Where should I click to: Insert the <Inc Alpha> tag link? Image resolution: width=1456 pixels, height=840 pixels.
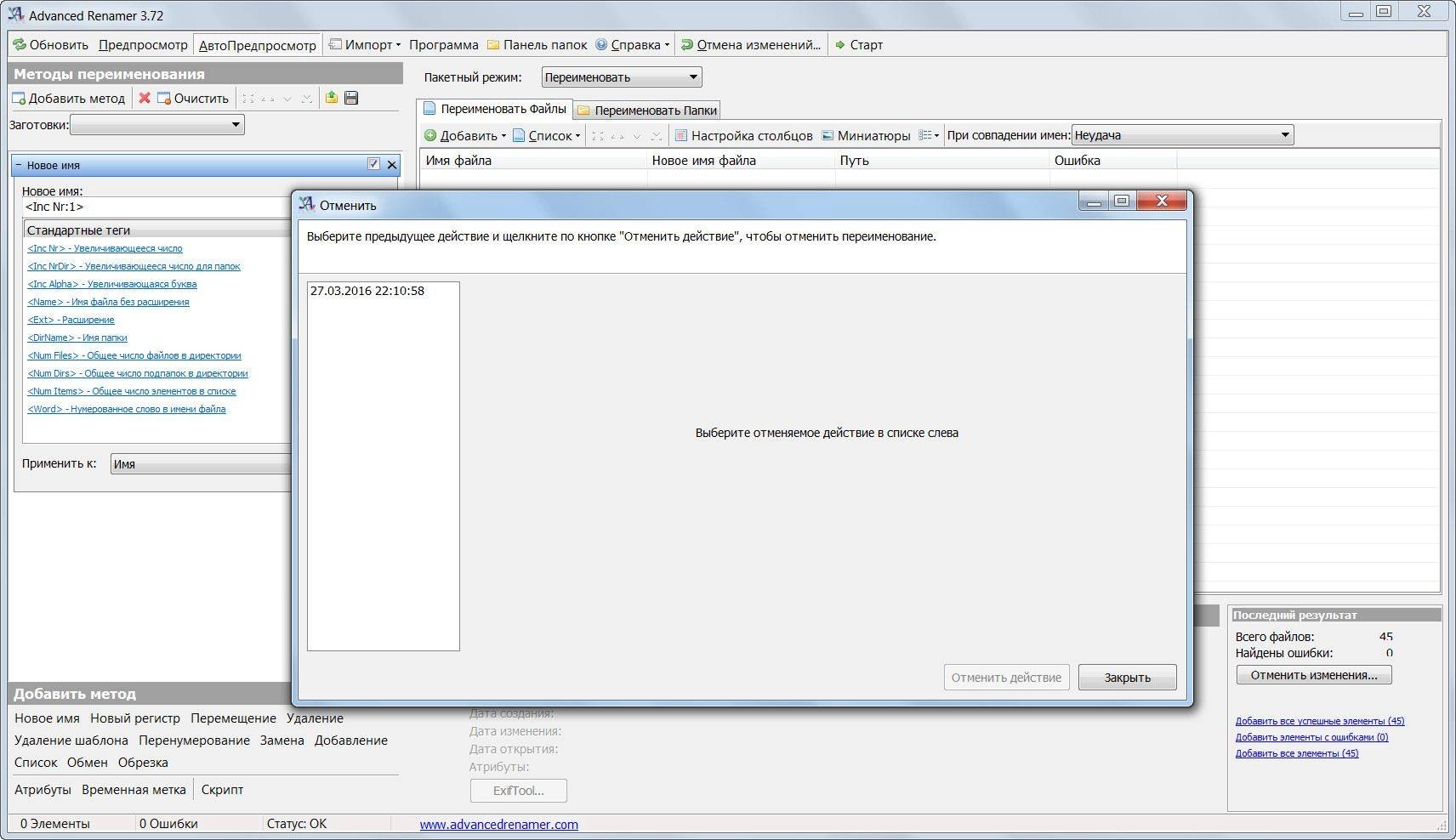[112, 284]
